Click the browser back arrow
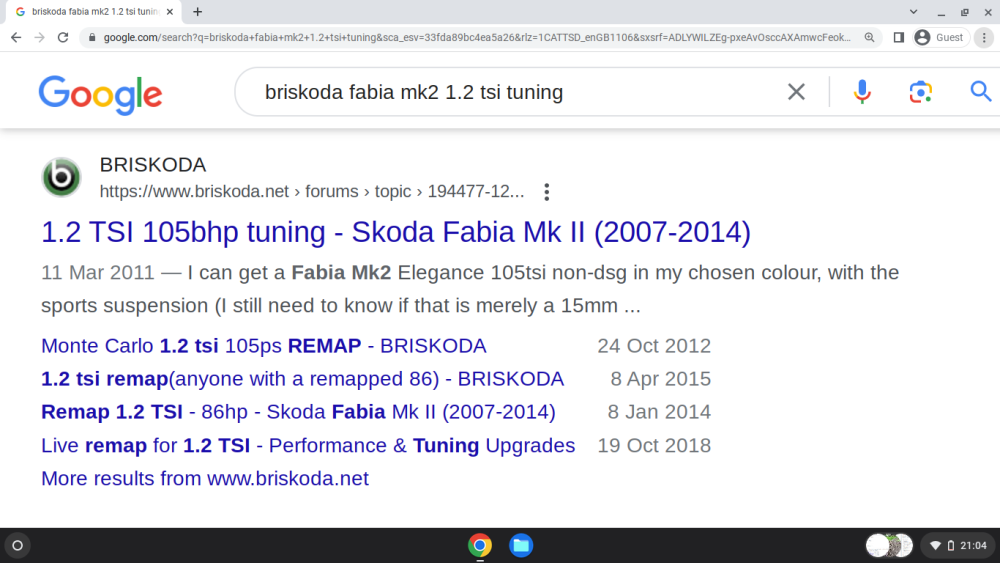 tap(16, 38)
